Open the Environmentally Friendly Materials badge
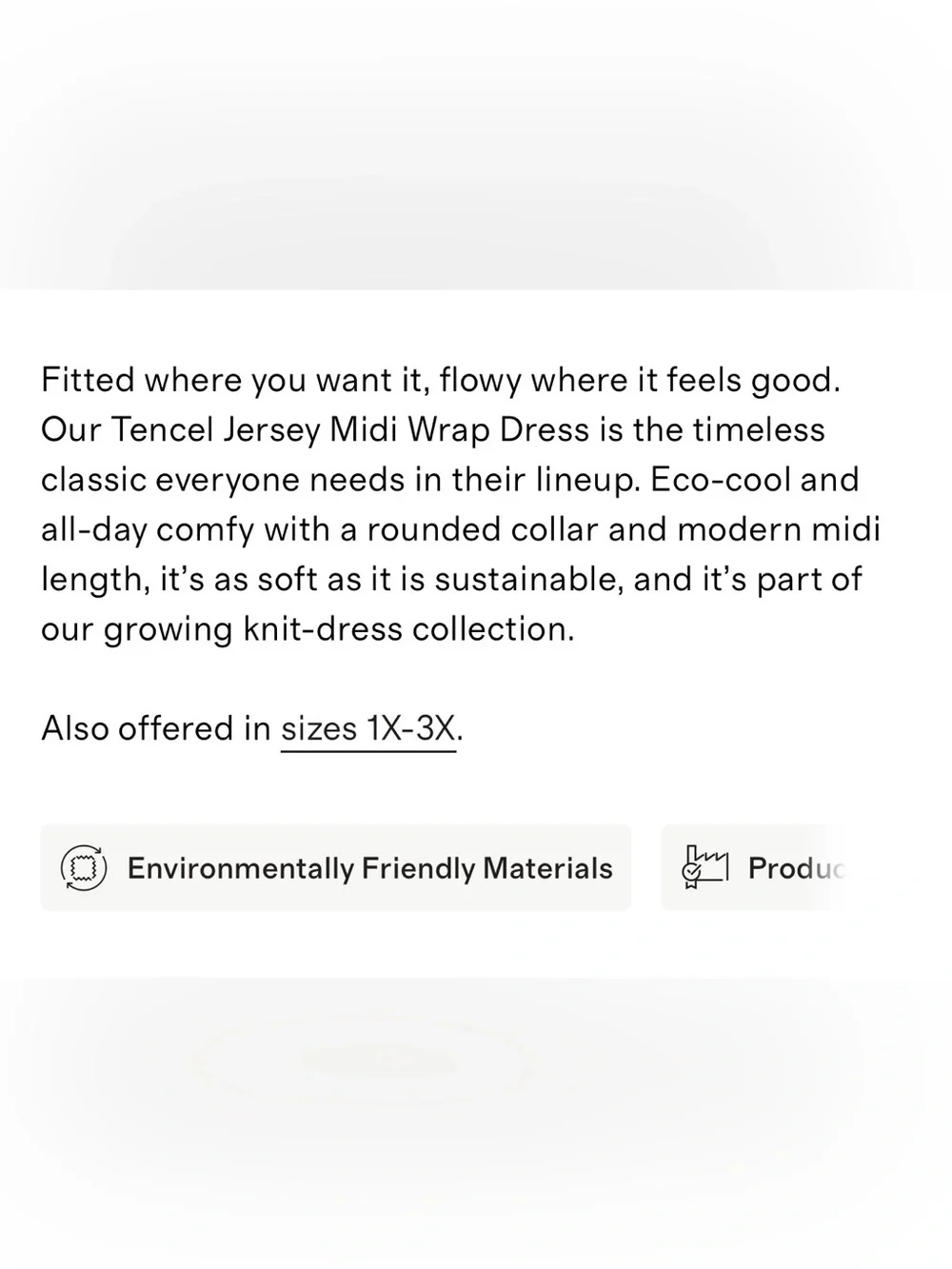This screenshot has height=1269, width=952. [x=336, y=868]
